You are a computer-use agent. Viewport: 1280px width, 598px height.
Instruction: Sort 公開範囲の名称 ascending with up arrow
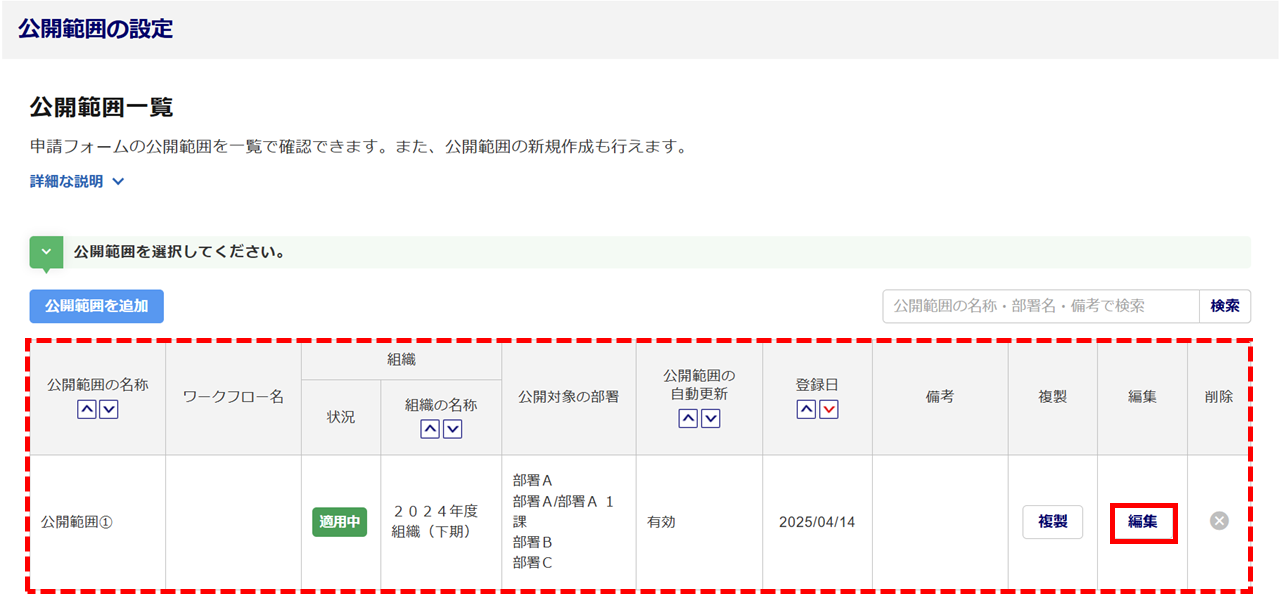click(87, 410)
